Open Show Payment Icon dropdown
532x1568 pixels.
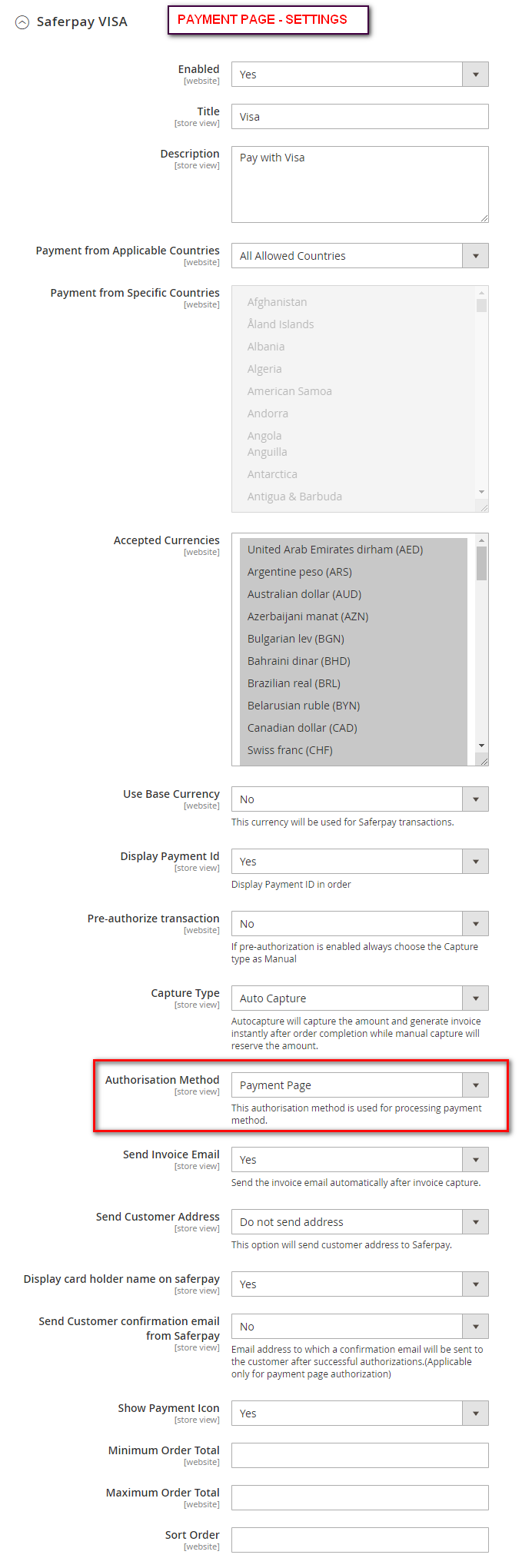(359, 1414)
